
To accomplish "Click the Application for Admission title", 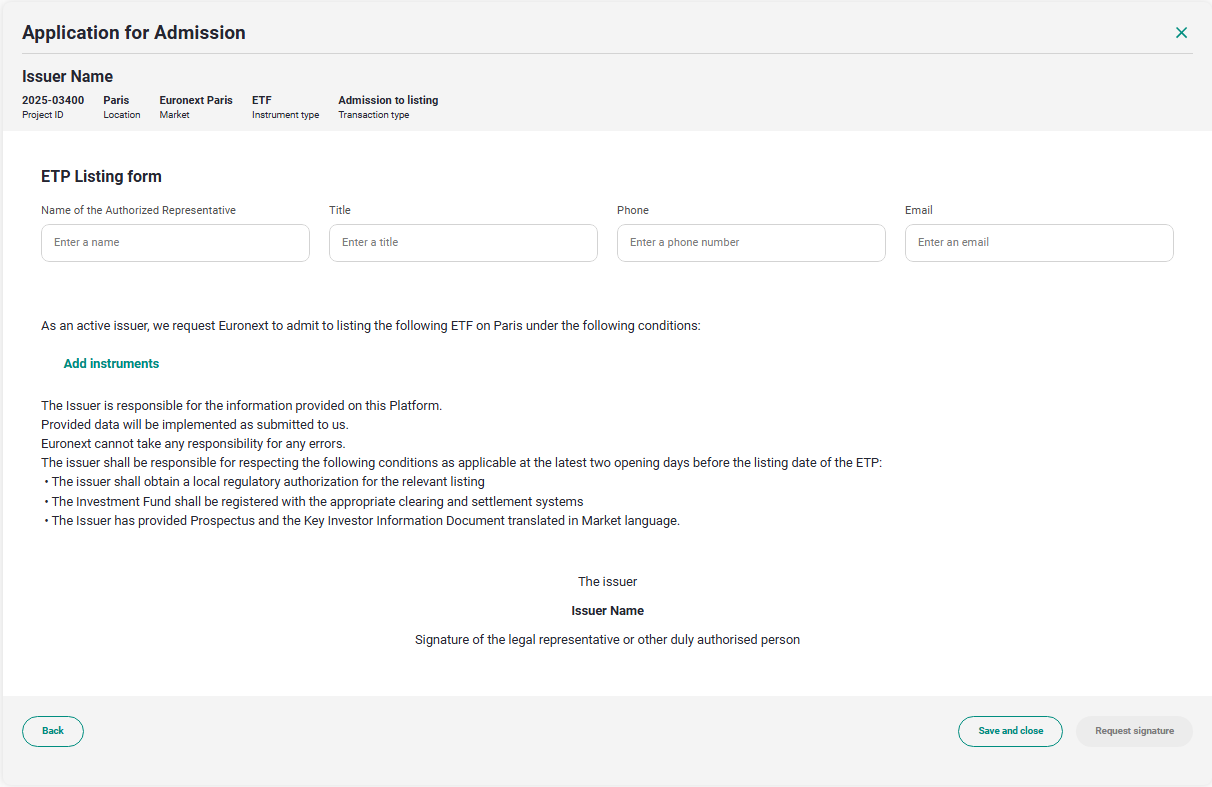I will 134,33.
